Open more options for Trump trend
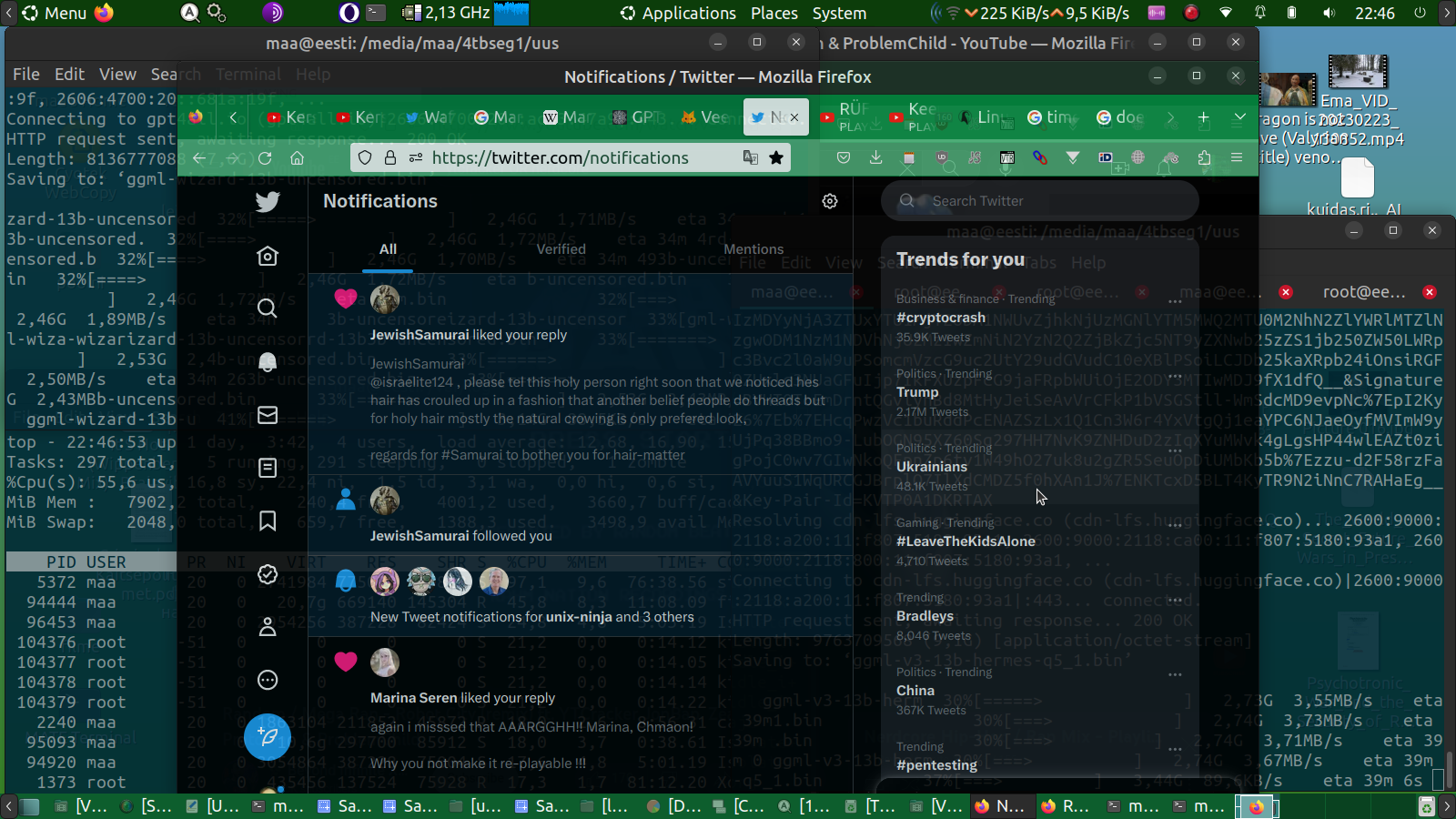Viewport: 1456px width, 819px height. [x=1175, y=375]
